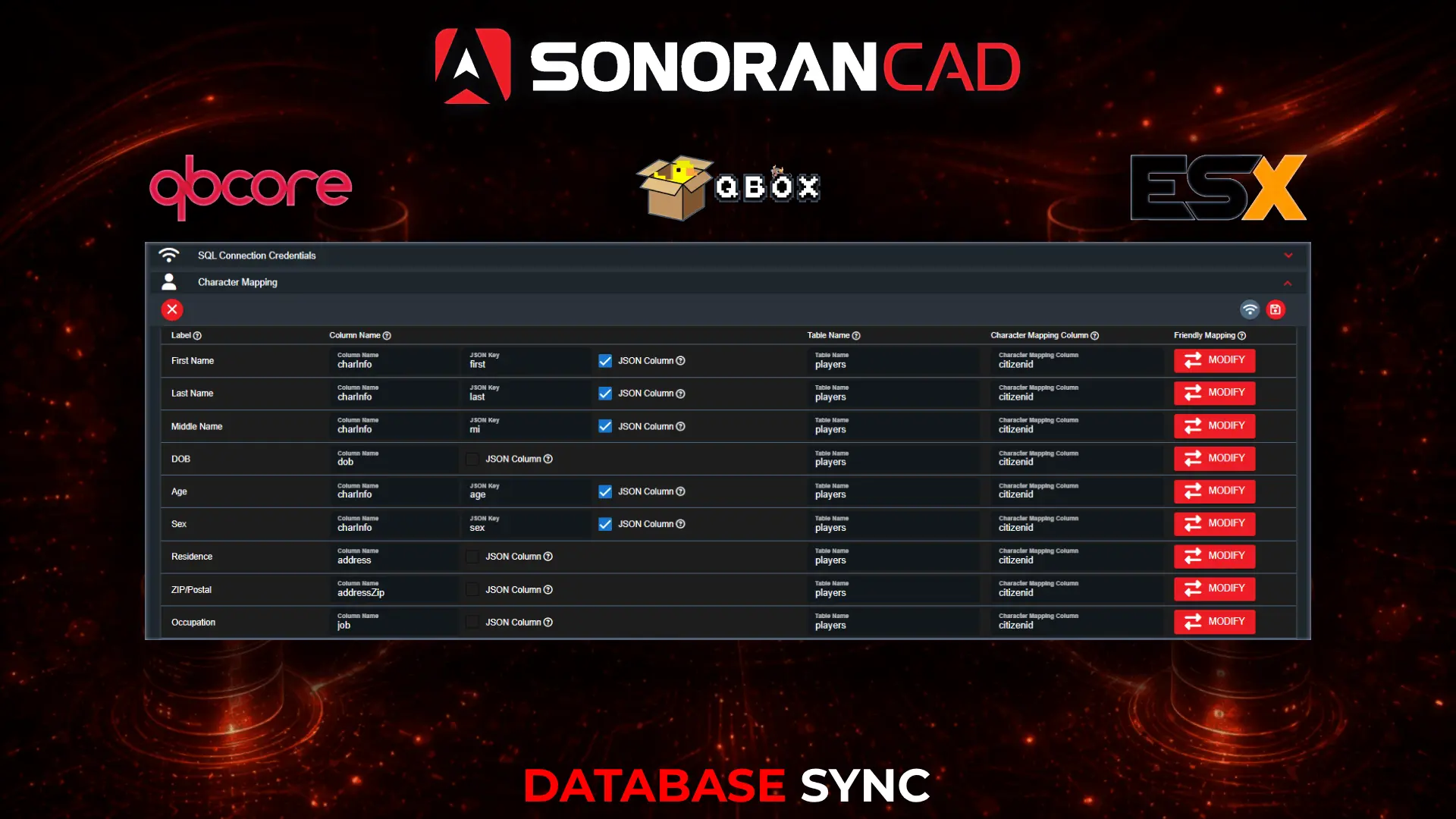Modify friendly mapping for DOB
Screen dimensions: 1456x819
click(1214, 458)
